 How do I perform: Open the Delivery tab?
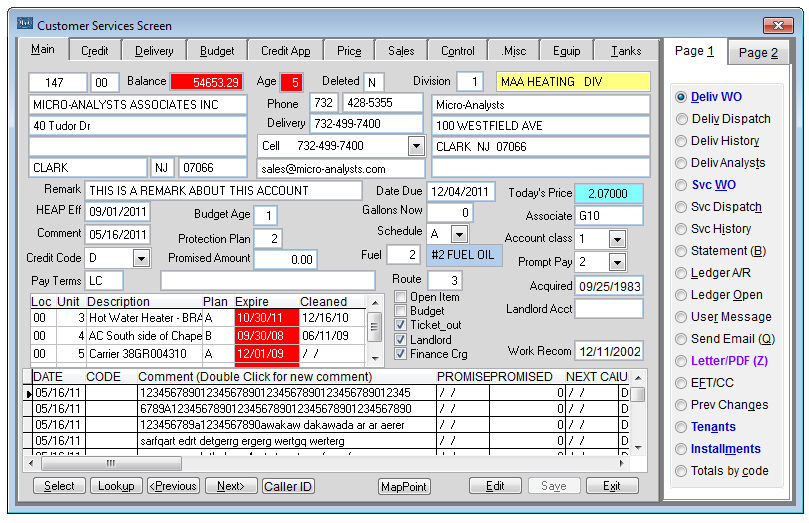click(x=154, y=51)
